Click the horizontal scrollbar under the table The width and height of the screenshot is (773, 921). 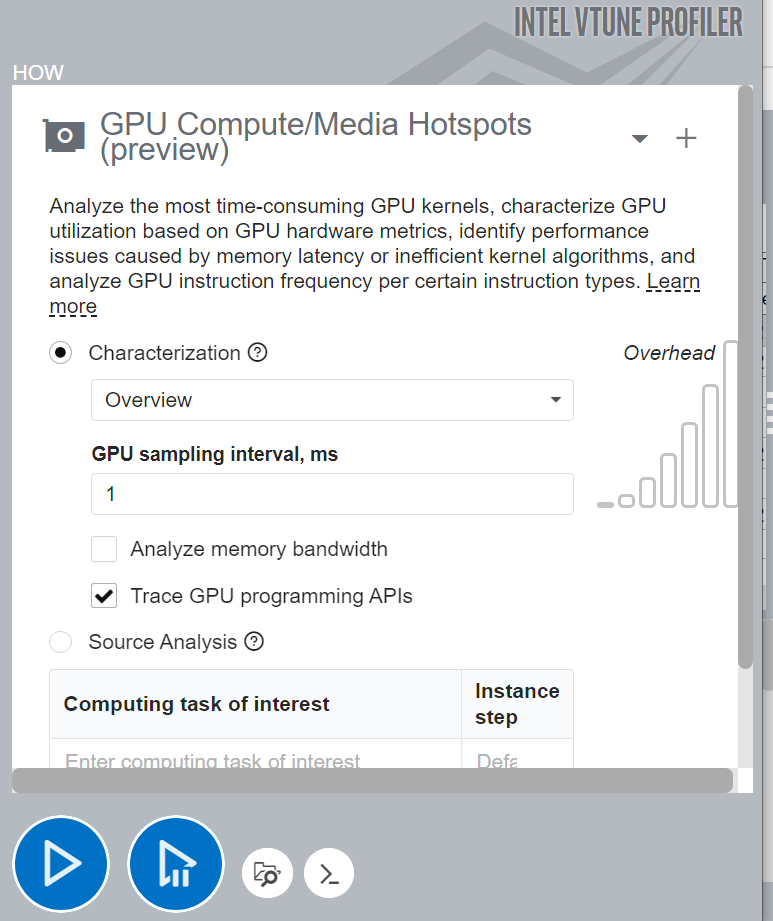(372, 780)
